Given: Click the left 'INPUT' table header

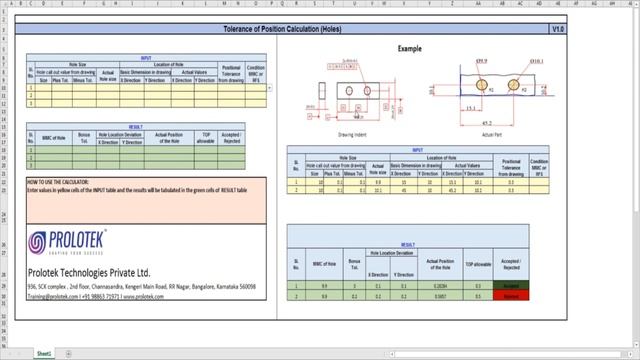Looking at the screenshot, I should 146,58.
